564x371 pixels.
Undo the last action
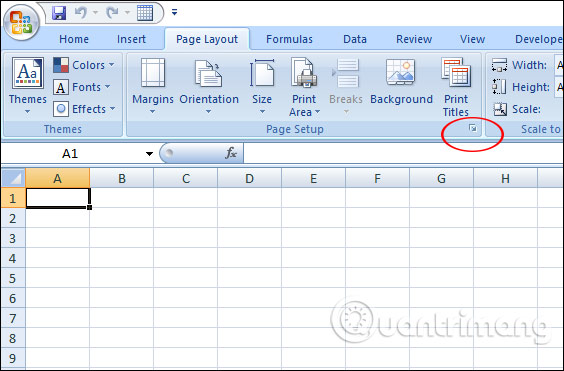pyautogui.click(x=80, y=13)
